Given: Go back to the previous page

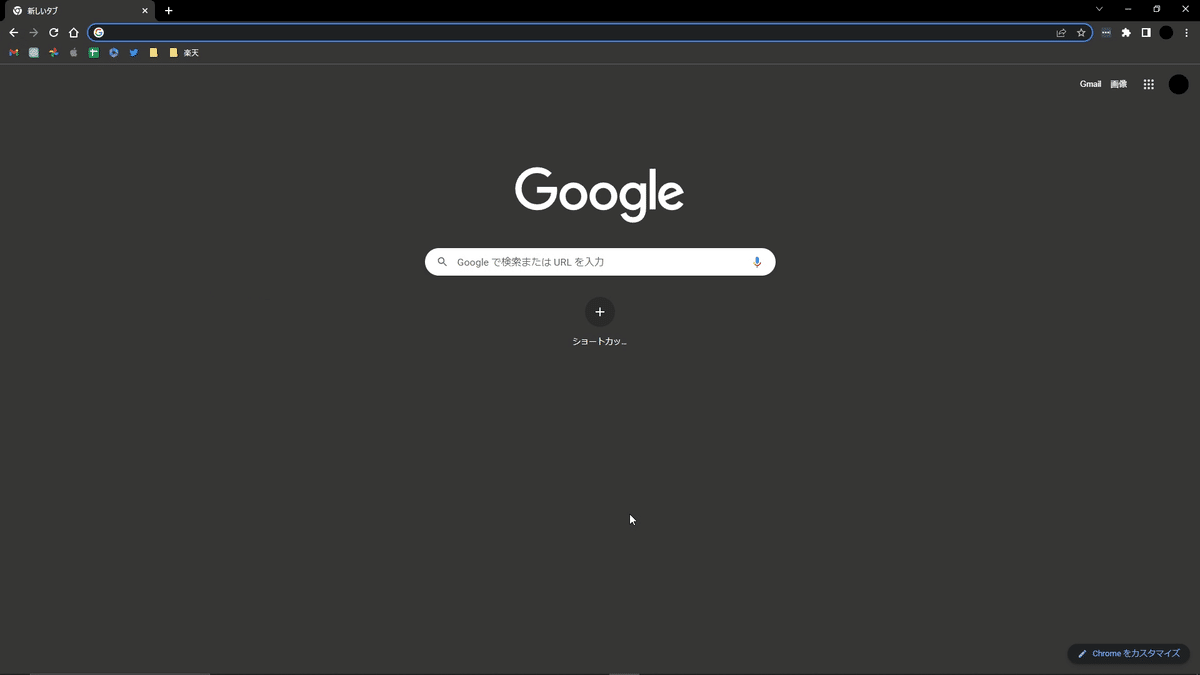Looking at the screenshot, I should coord(14,33).
